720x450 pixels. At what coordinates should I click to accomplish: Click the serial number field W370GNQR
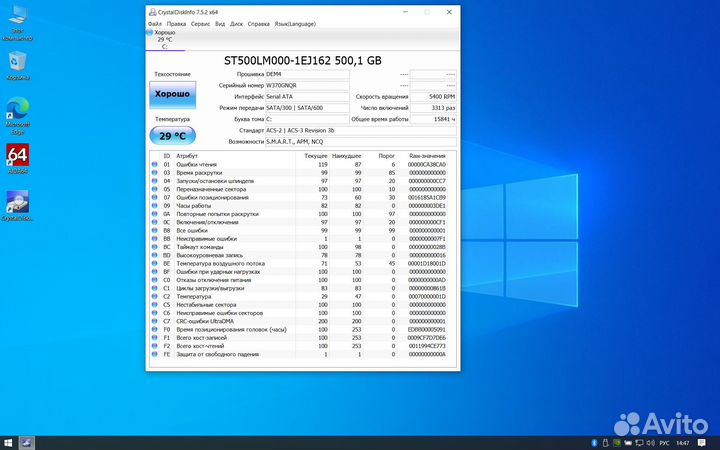pyautogui.click(x=307, y=85)
